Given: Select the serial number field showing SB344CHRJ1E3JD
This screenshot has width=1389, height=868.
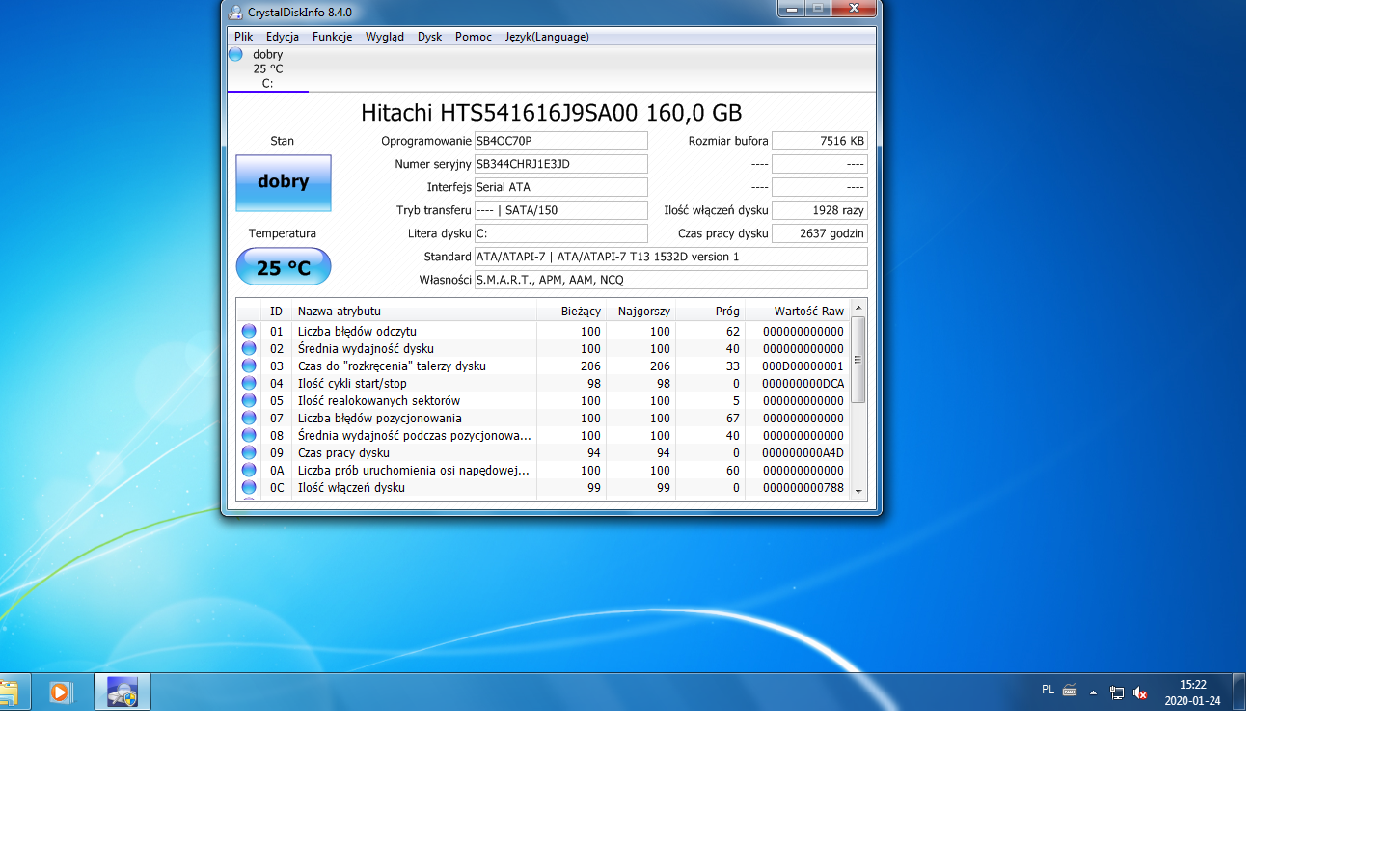Looking at the screenshot, I should click(x=560, y=164).
